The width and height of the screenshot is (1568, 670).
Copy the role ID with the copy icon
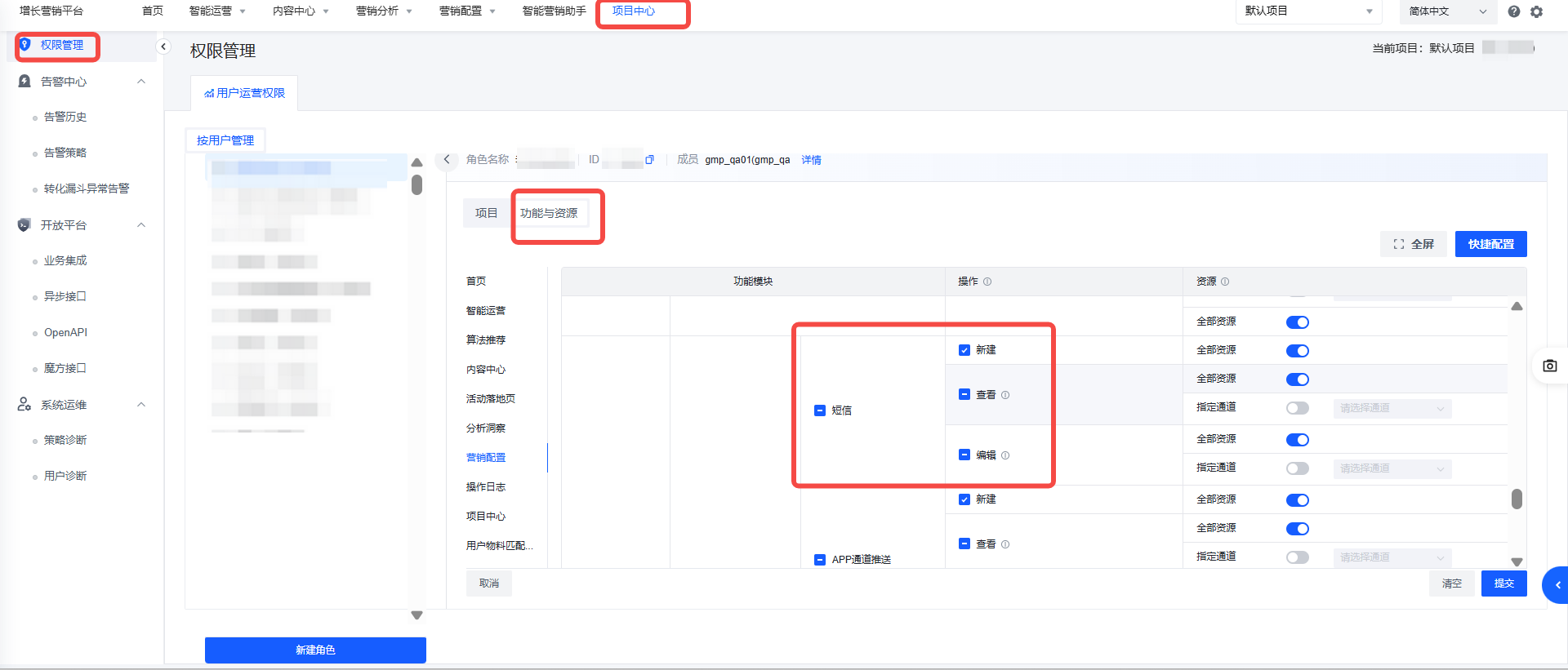pyautogui.click(x=649, y=160)
